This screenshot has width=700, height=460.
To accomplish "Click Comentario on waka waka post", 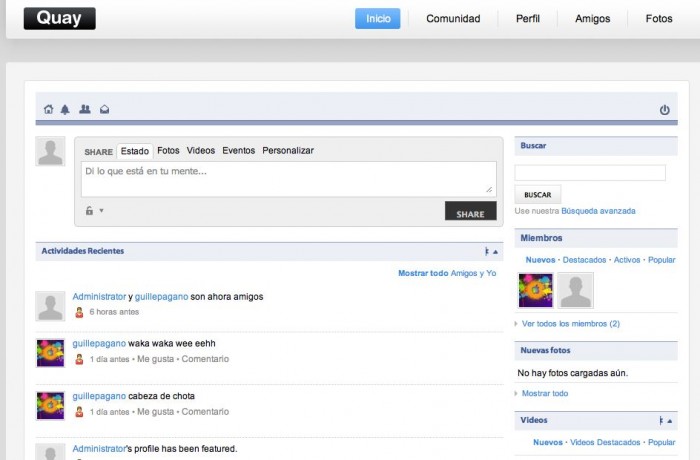I will (x=205, y=359).
